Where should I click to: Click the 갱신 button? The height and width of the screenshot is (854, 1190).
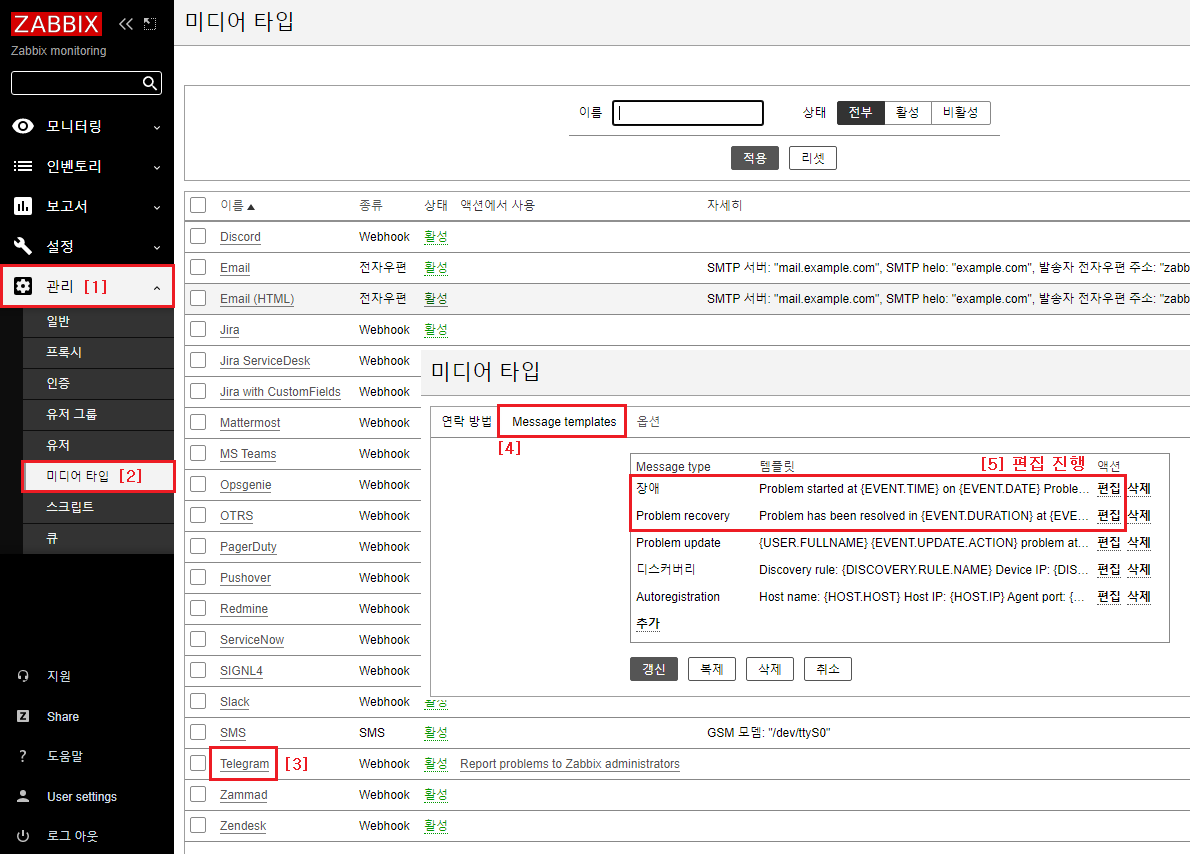pyautogui.click(x=653, y=669)
